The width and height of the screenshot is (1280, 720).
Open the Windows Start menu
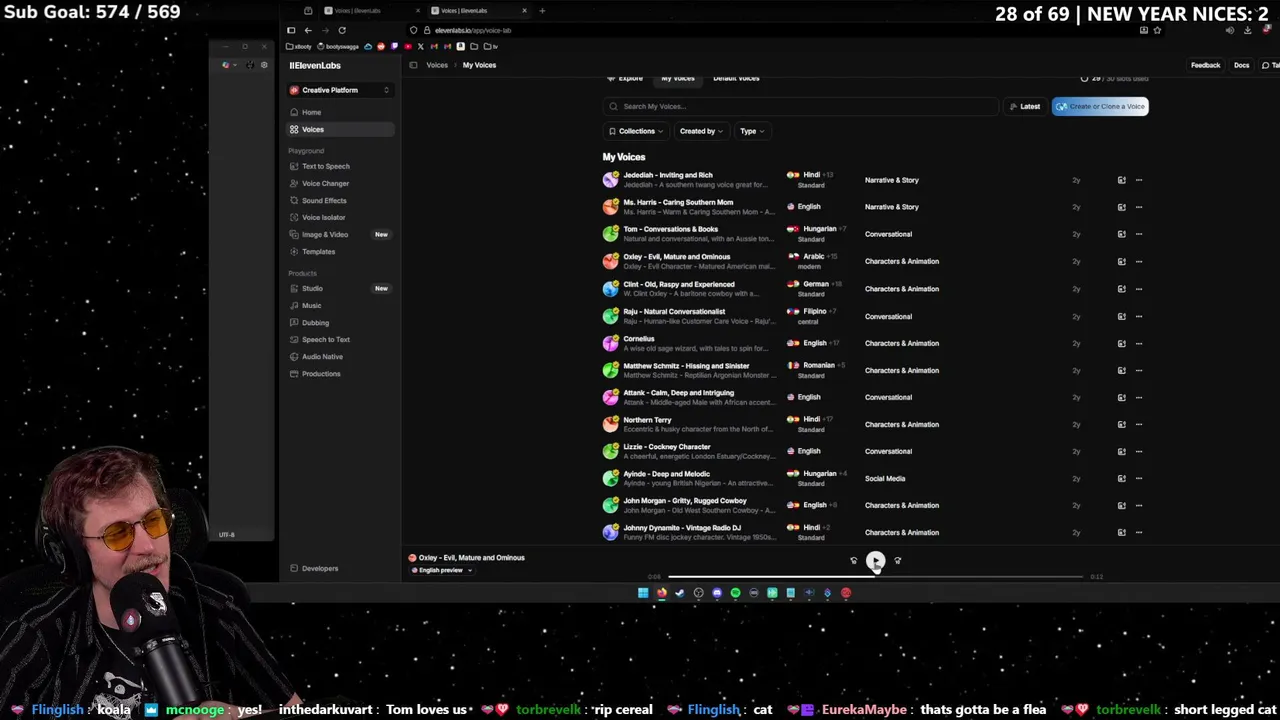coord(643,593)
